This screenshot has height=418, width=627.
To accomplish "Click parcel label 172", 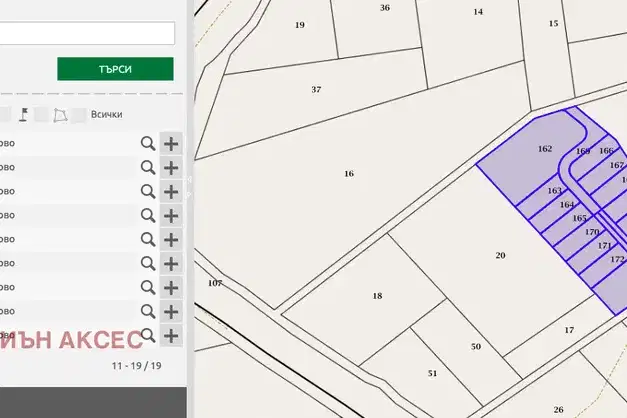I will [617, 259].
